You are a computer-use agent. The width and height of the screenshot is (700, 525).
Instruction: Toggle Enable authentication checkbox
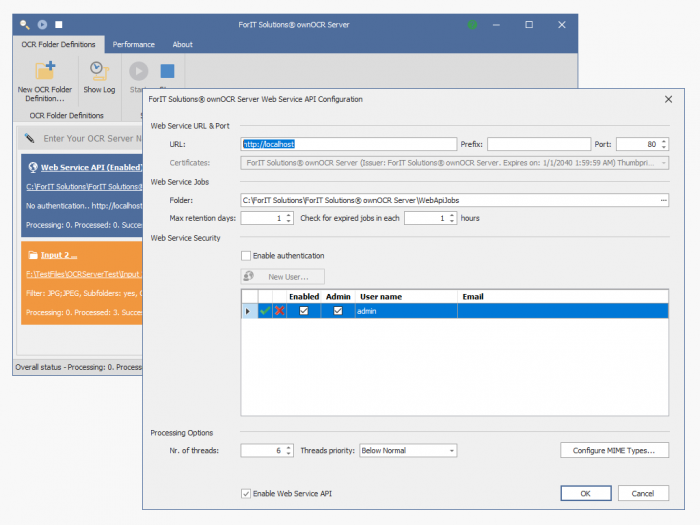(246, 256)
